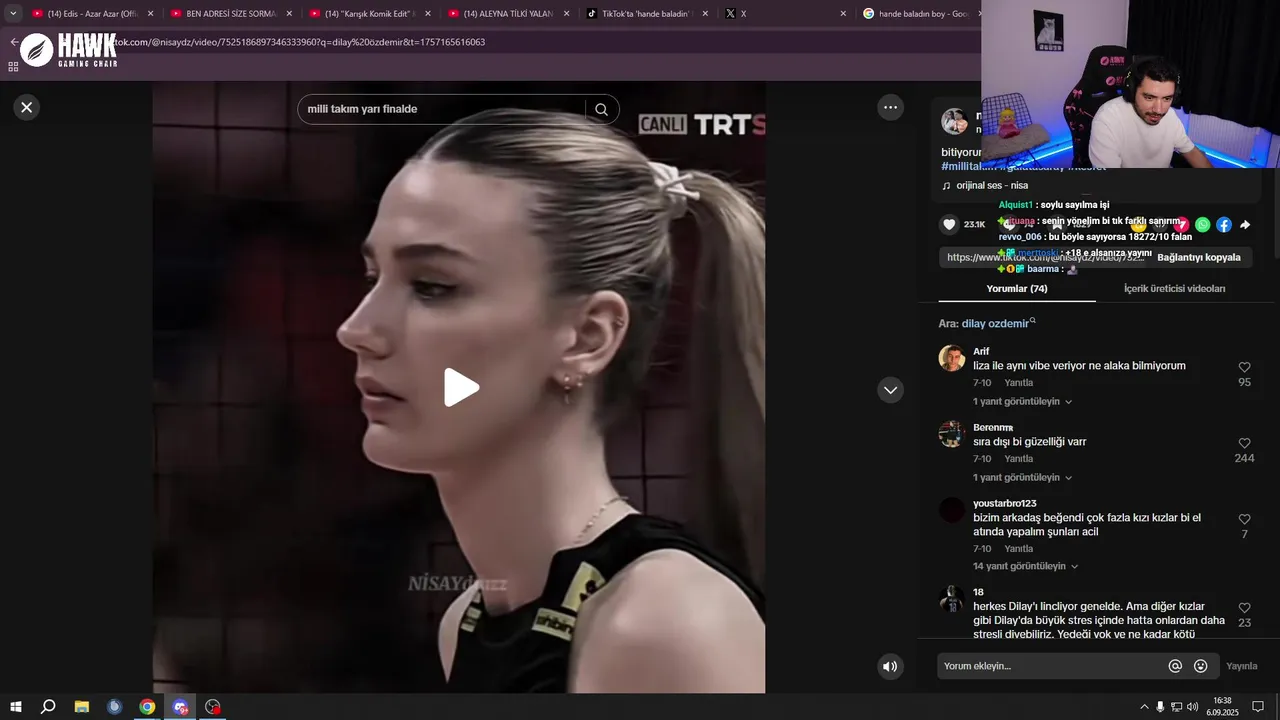
Task: Open volume control in system tray
Action: pos(1192,707)
